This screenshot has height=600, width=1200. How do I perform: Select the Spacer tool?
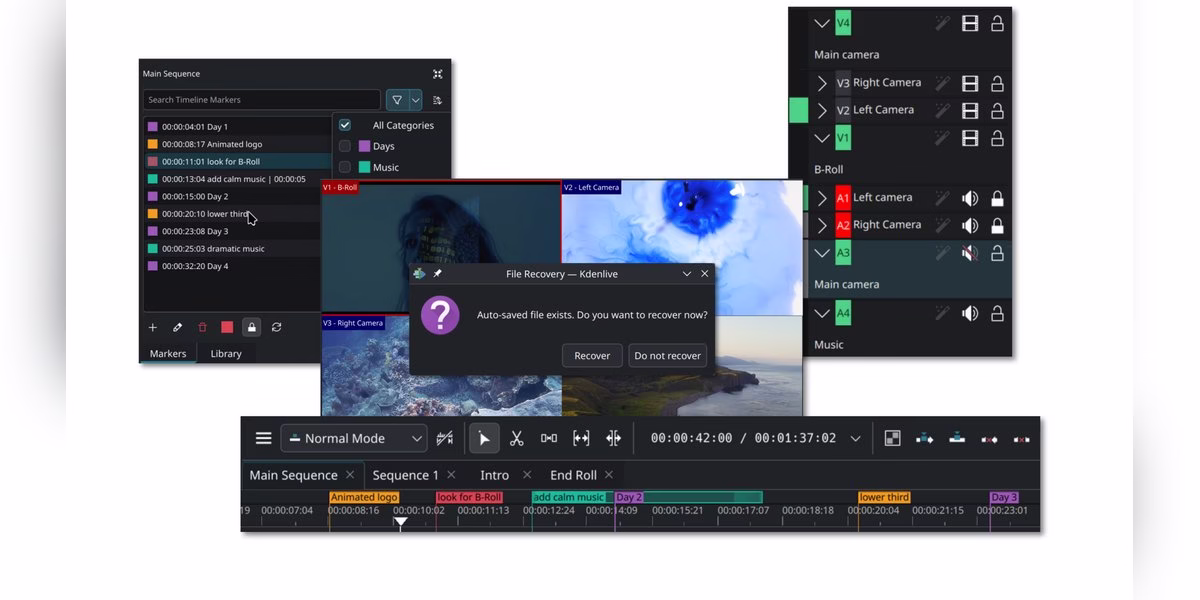[x=549, y=438]
